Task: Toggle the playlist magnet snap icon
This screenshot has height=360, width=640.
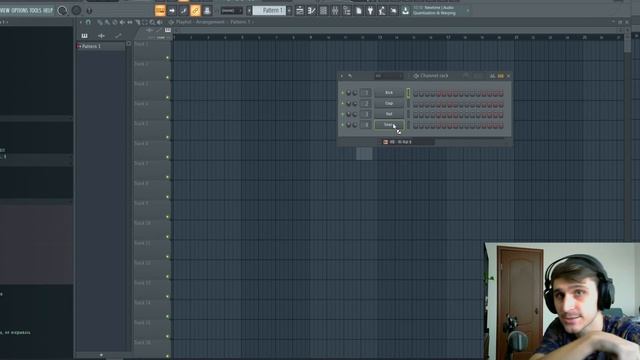Action: (x=88, y=22)
